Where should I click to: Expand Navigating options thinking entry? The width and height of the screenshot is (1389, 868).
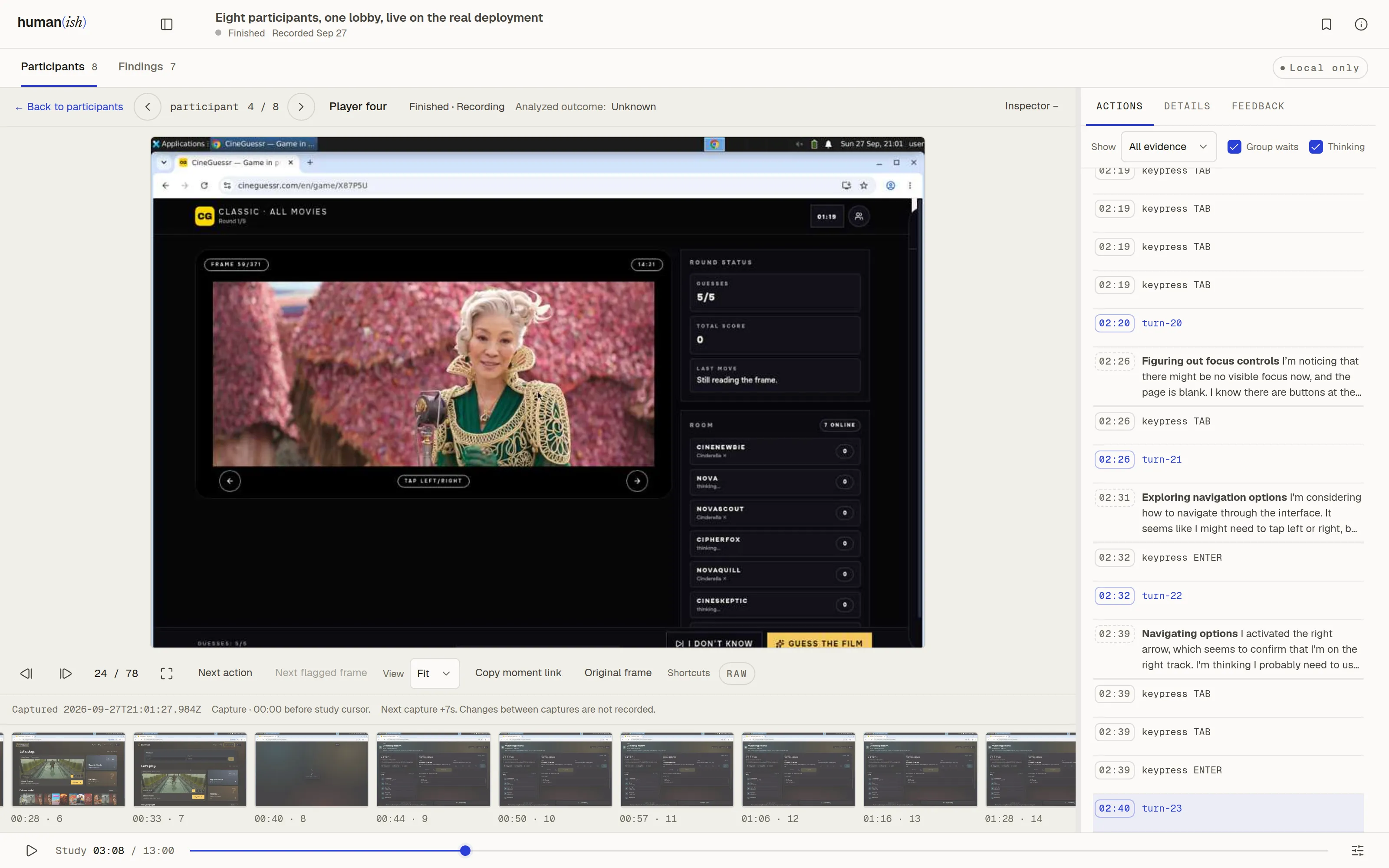coord(1228,649)
